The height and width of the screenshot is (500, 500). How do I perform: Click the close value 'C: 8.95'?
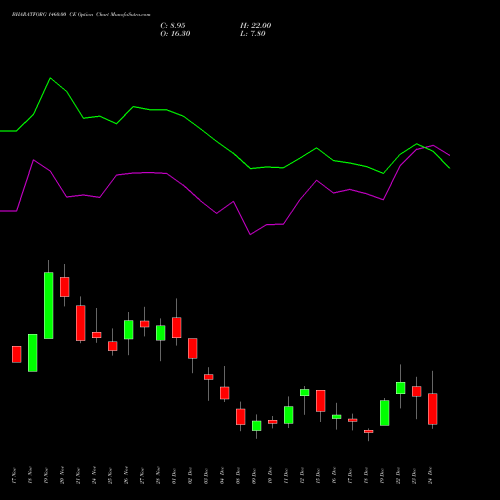click(x=173, y=26)
